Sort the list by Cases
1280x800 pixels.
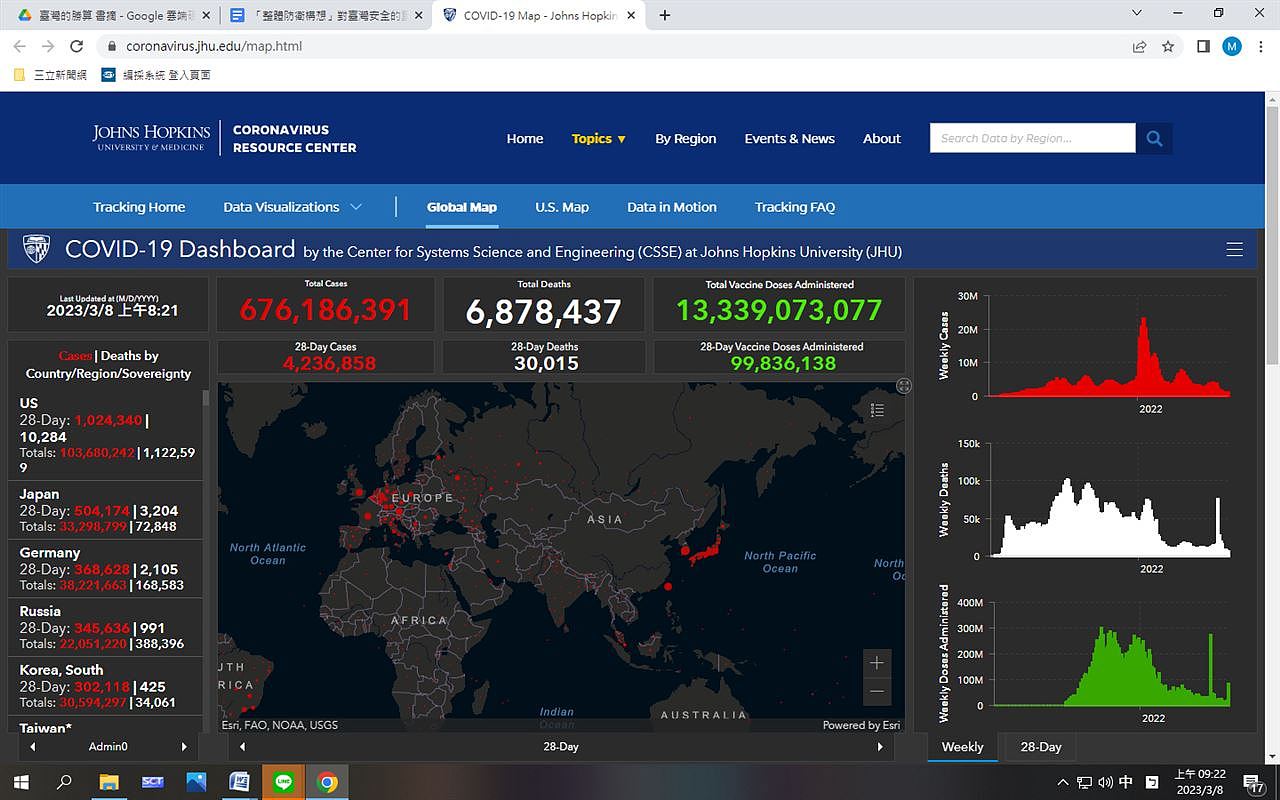75,356
